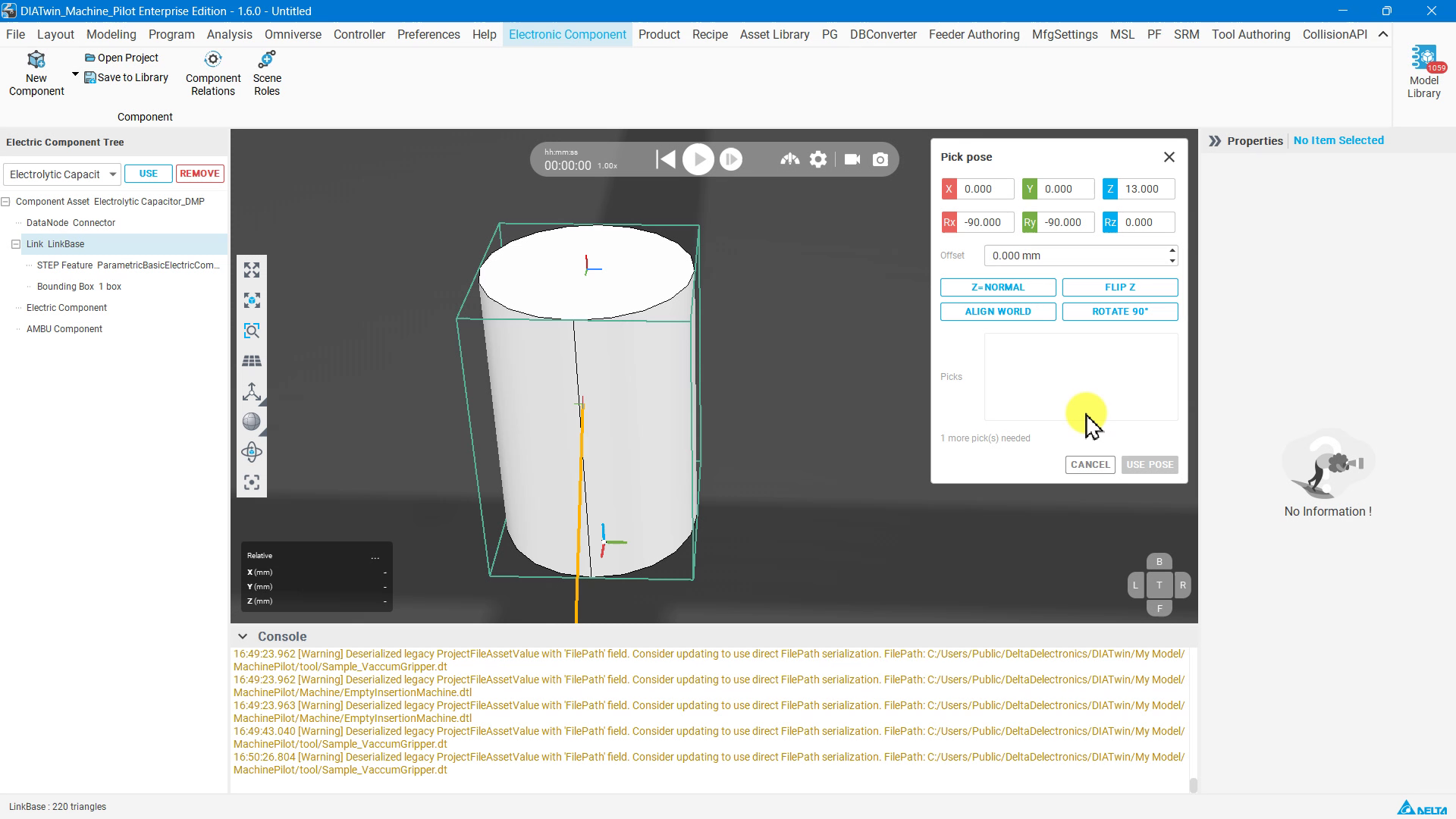
Task: Select the orbit-around-object tool
Action: [252, 452]
